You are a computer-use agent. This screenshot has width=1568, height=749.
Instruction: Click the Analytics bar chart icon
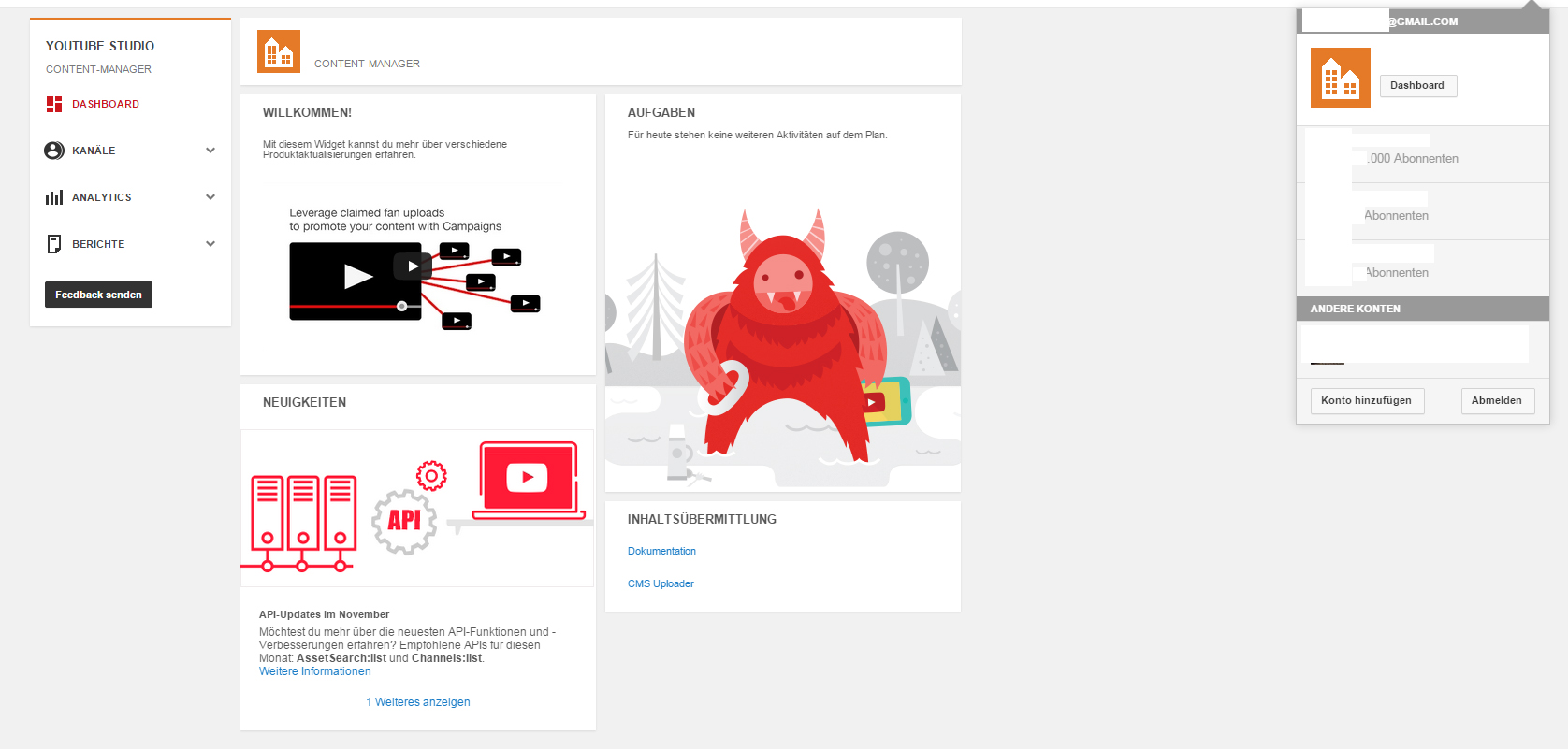tap(54, 197)
